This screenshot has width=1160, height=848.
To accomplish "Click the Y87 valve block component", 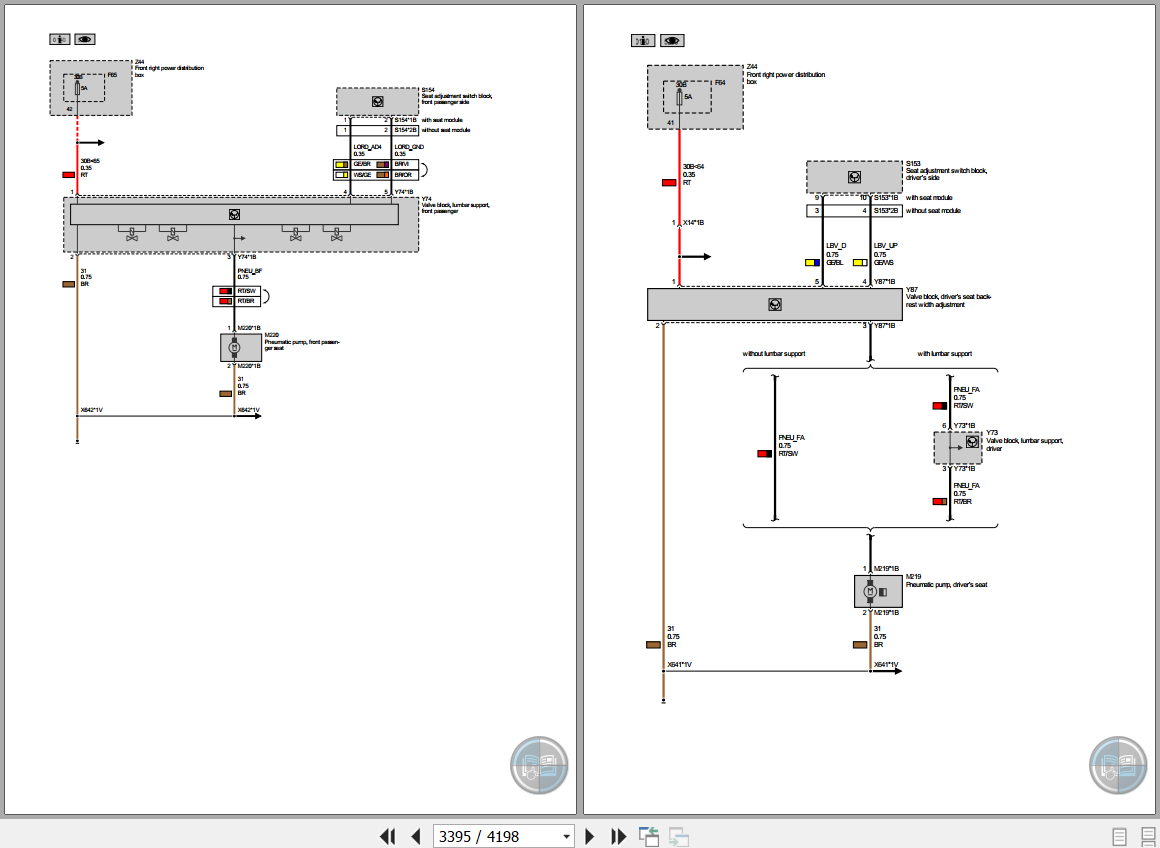I will pyautogui.click(x=775, y=304).
